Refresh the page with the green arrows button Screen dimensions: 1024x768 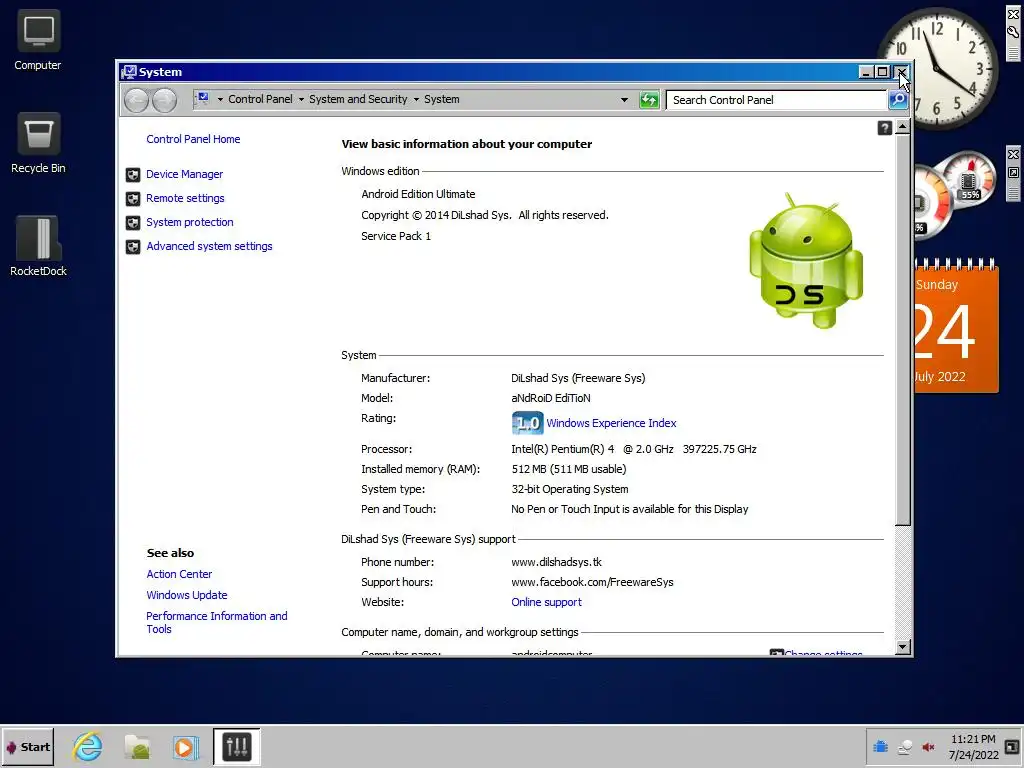click(x=648, y=100)
